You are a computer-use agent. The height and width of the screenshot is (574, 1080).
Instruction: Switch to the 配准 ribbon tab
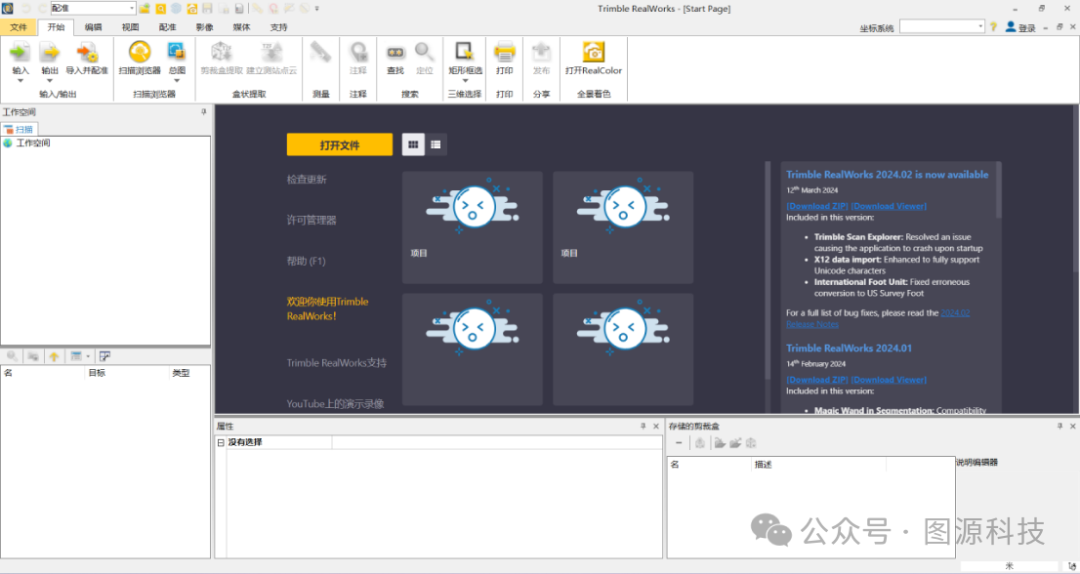click(167, 27)
